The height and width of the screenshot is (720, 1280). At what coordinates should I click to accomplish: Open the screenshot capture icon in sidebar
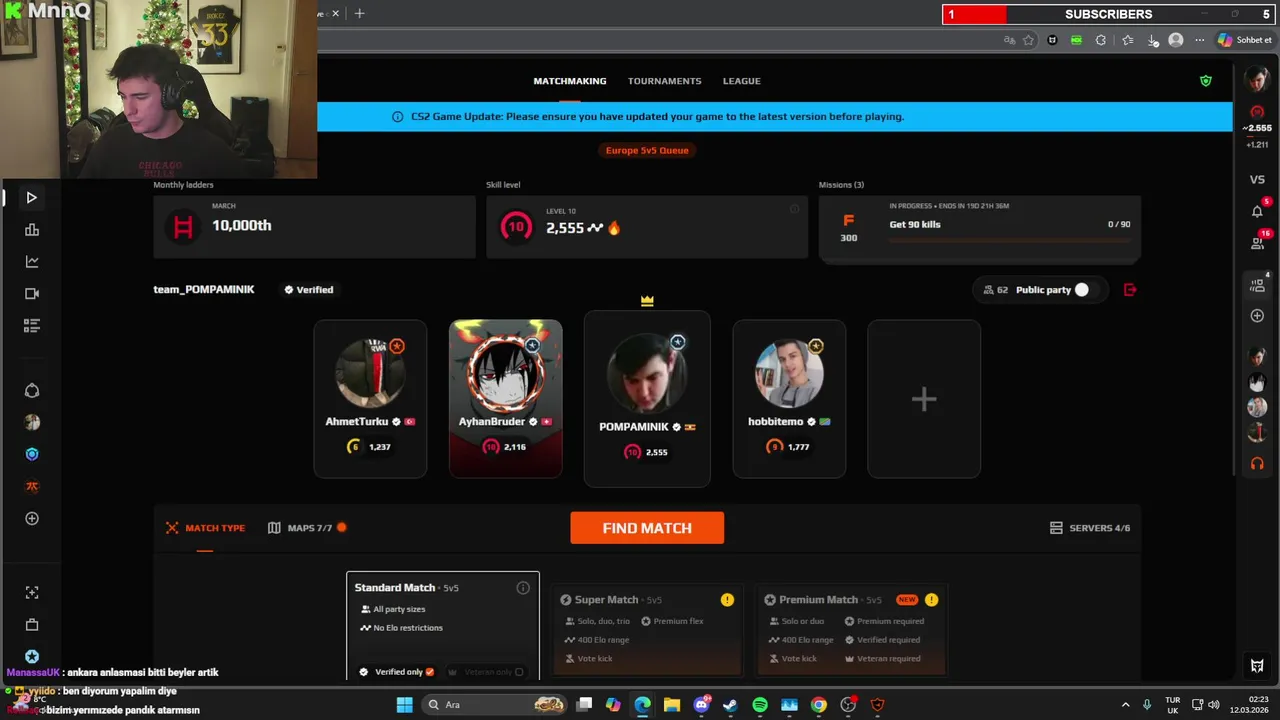pos(32,593)
